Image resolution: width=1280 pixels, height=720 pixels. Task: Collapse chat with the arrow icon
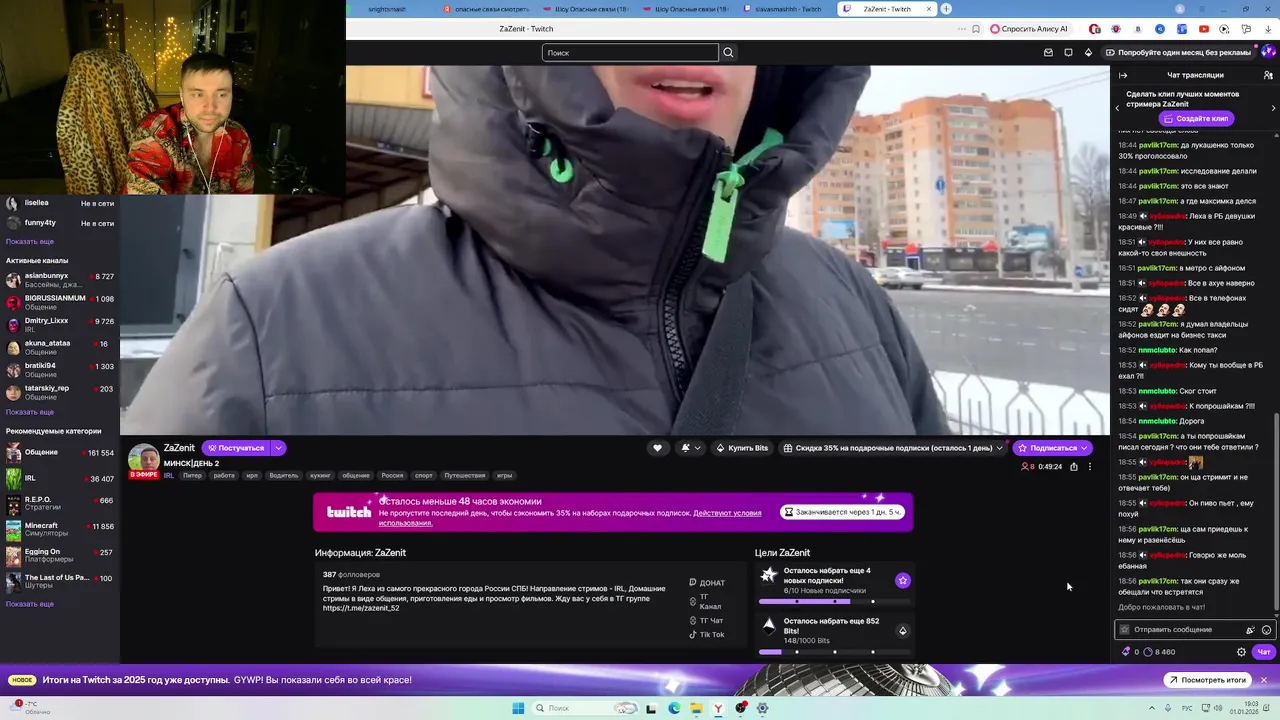[x=1123, y=75]
